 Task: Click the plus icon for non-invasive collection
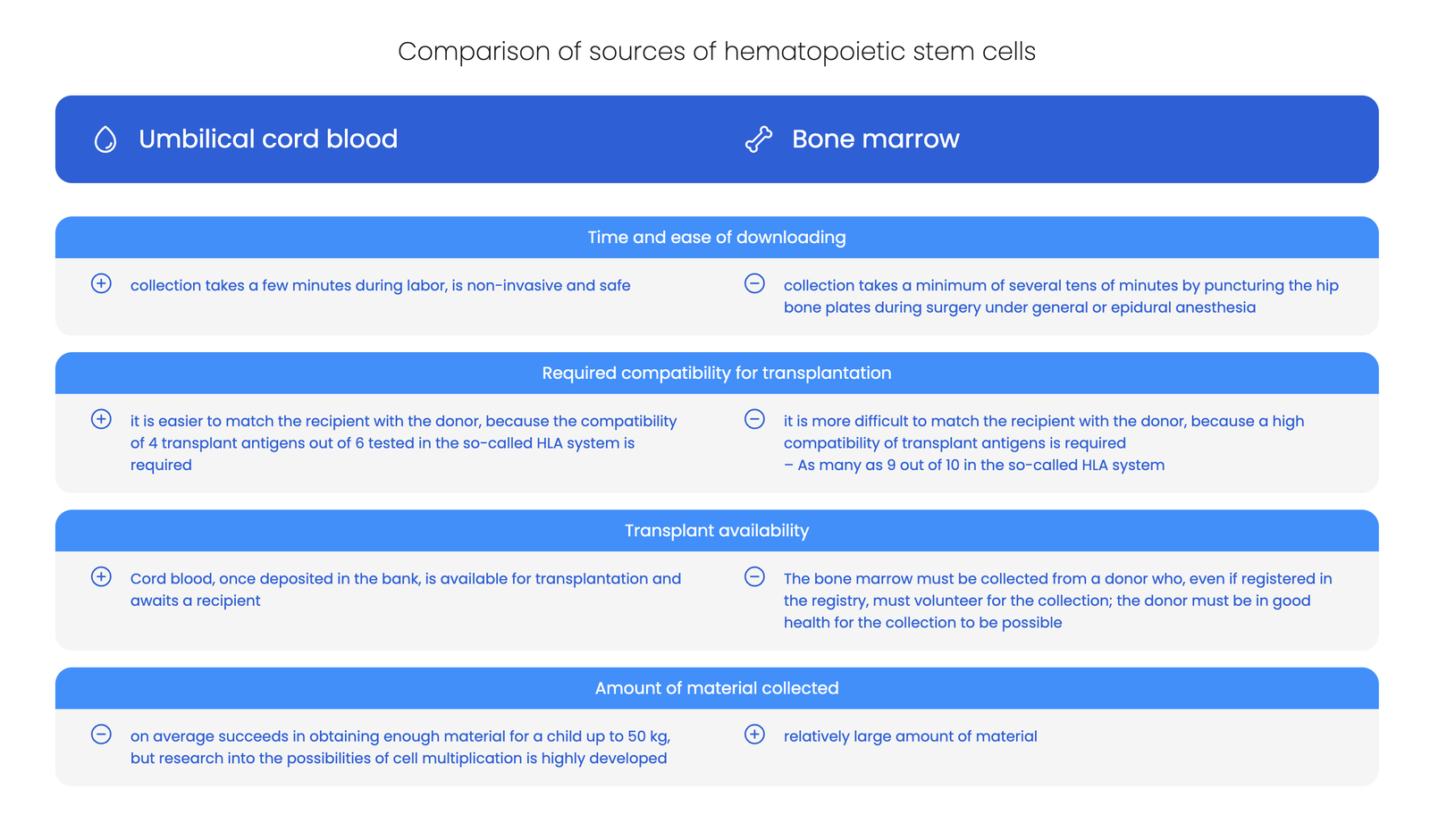(102, 284)
